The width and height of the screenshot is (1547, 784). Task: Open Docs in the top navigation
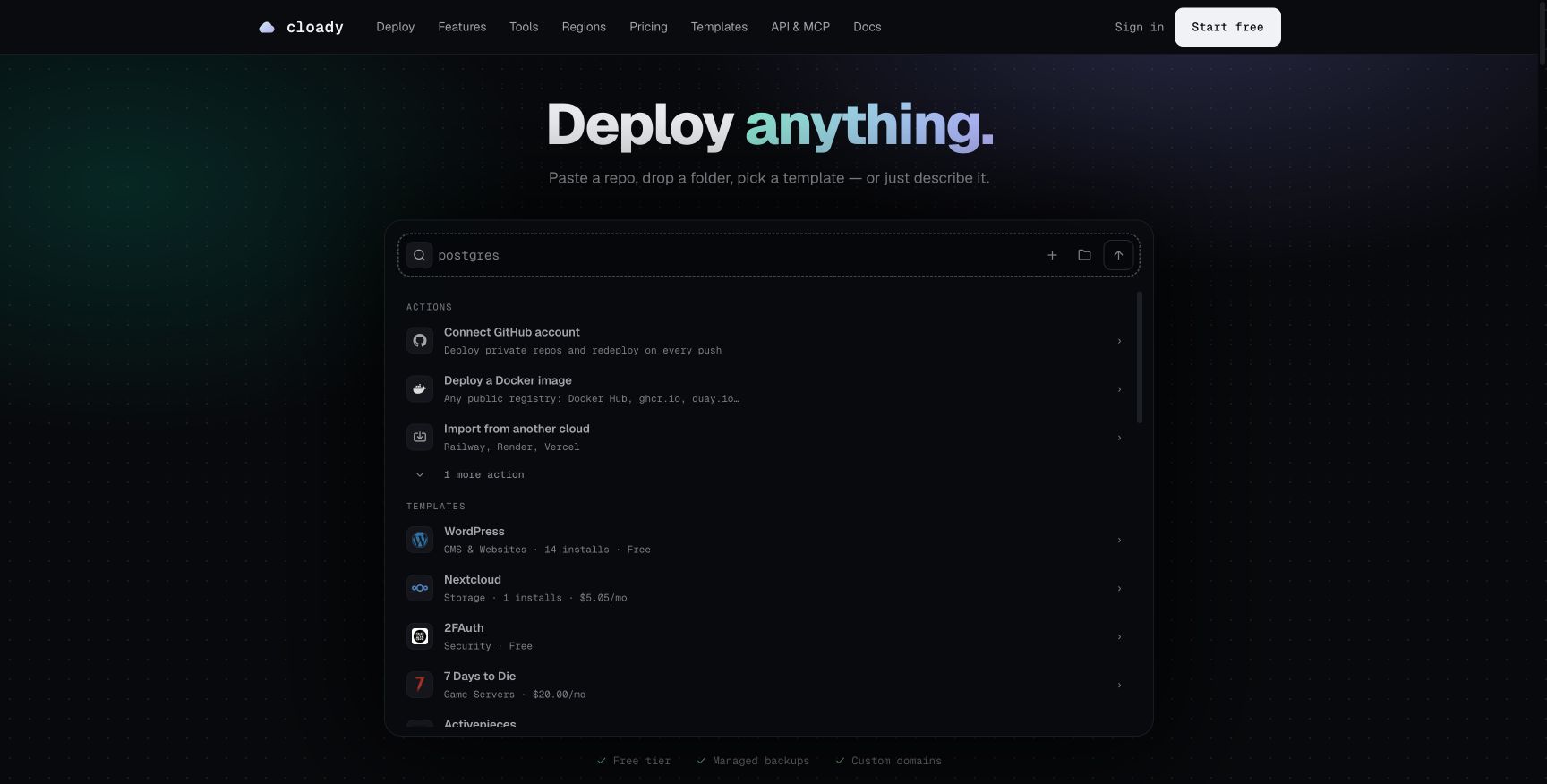(868, 27)
